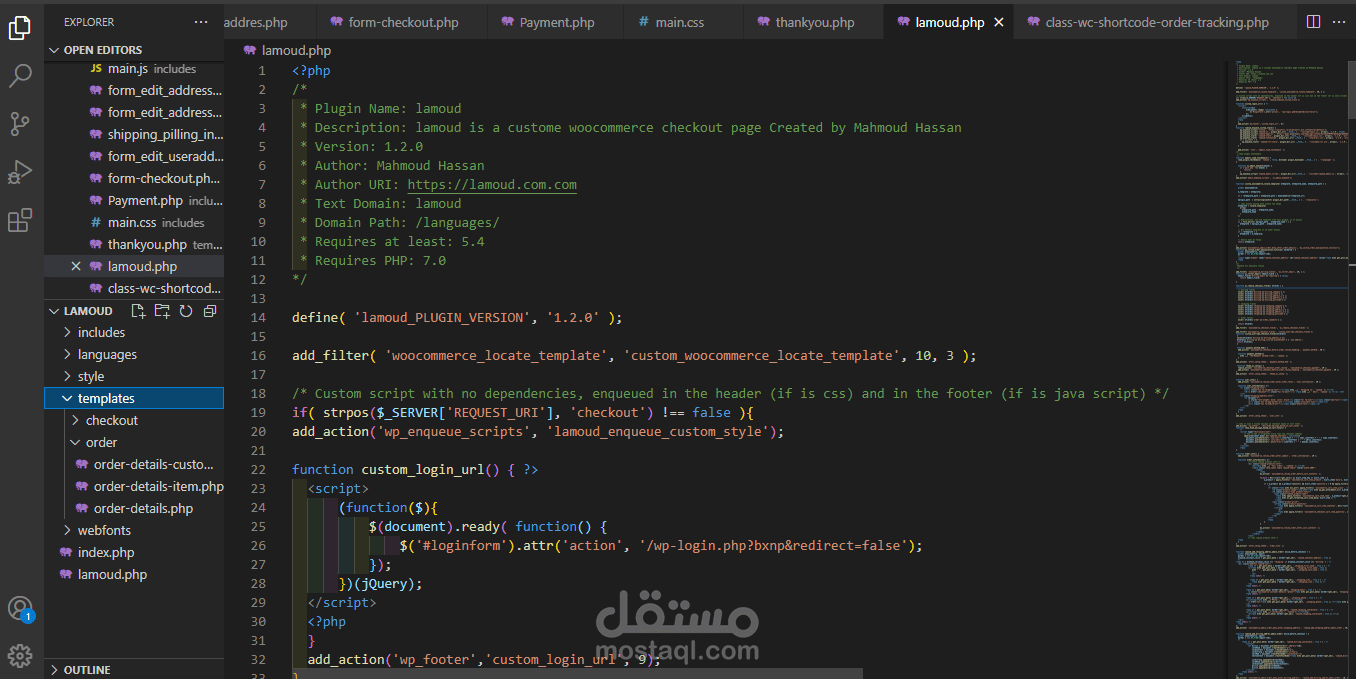Open the Extensions view
Image resolution: width=1356 pixels, height=679 pixels.
(x=20, y=220)
